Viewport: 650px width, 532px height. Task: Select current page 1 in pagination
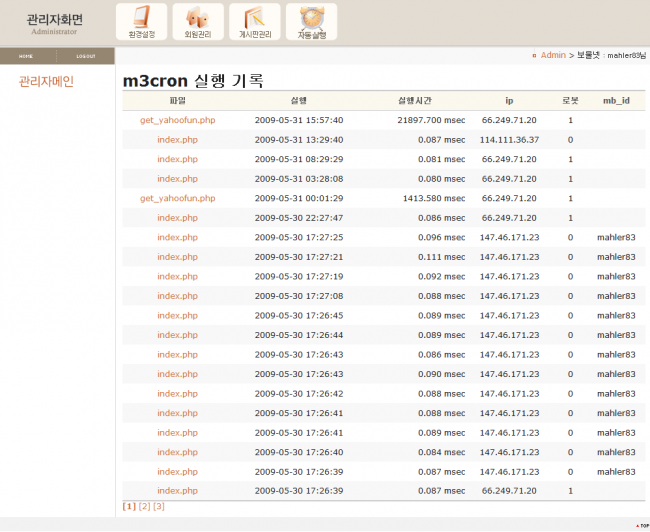click(x=128, y=507)
